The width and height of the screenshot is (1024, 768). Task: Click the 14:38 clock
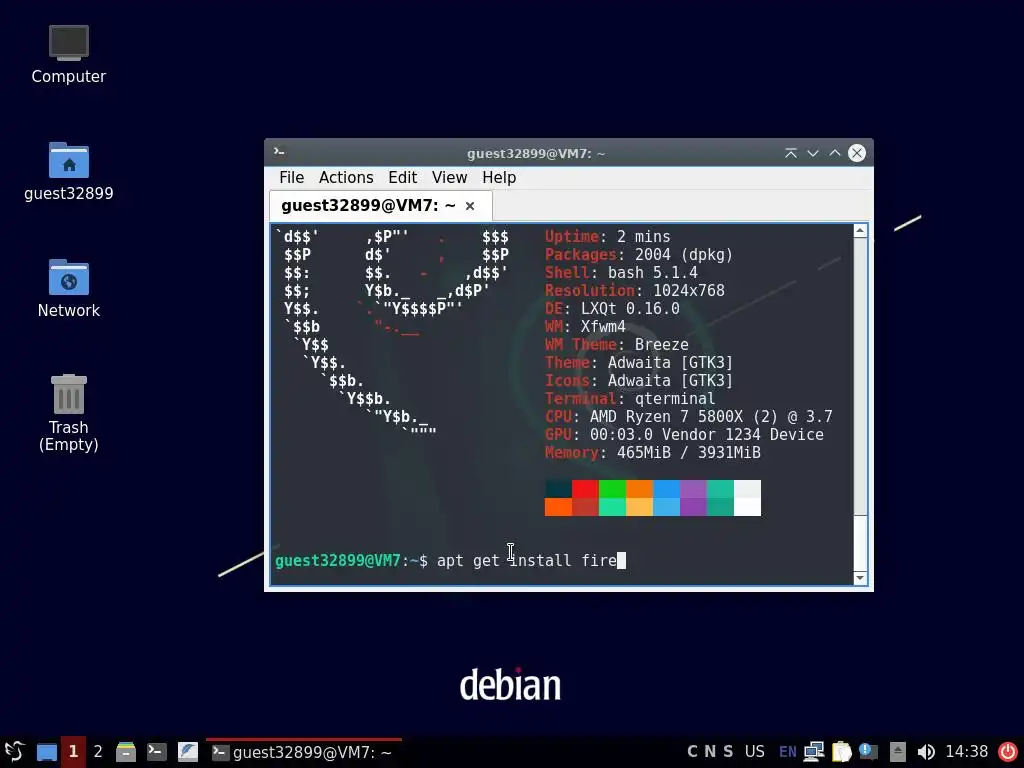pyautogui.click(x=967, y=752)
